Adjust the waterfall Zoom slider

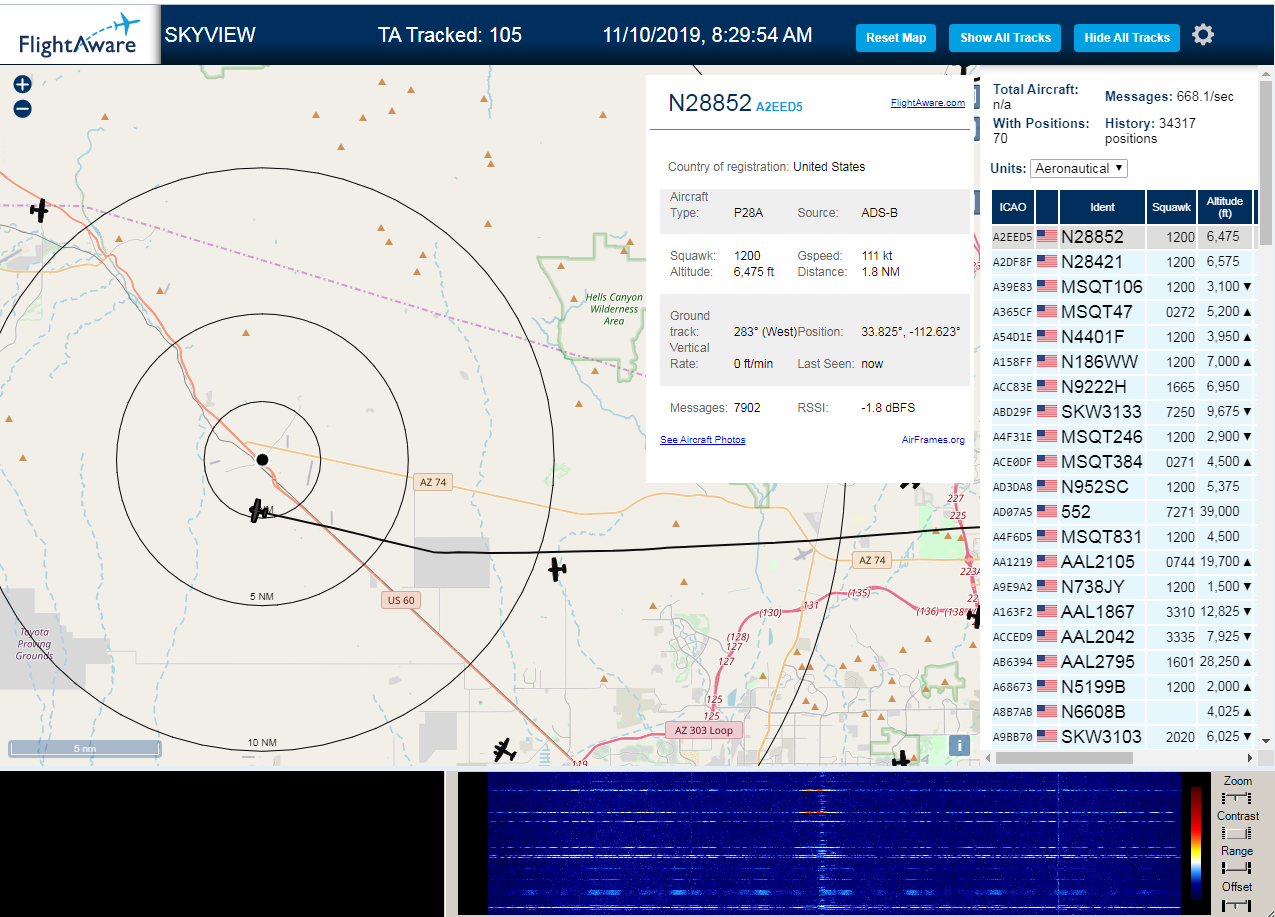pyautogui.click(x=1237, y=798)
